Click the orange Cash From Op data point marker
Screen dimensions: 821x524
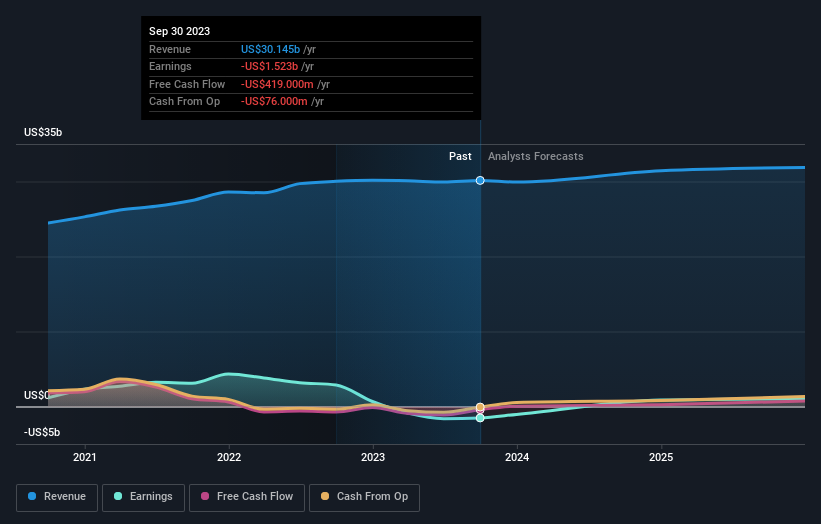(480, 407)
